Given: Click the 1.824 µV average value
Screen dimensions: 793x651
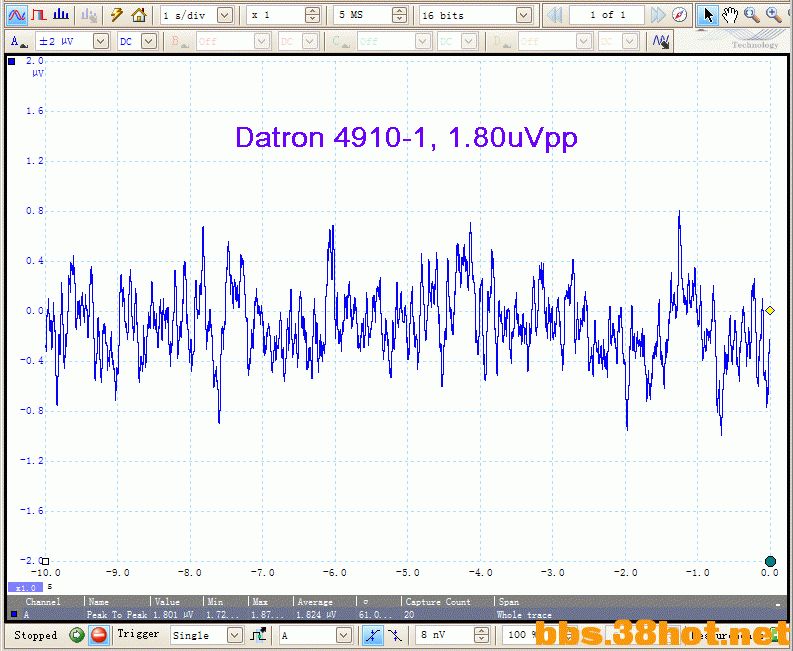Looking at the screenshot, I should [x=316, y=615].
